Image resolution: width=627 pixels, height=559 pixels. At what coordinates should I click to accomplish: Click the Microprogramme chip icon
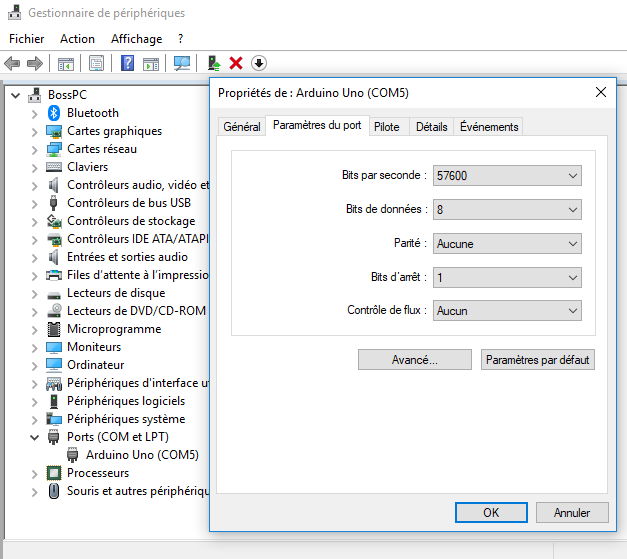coord(54,329)
